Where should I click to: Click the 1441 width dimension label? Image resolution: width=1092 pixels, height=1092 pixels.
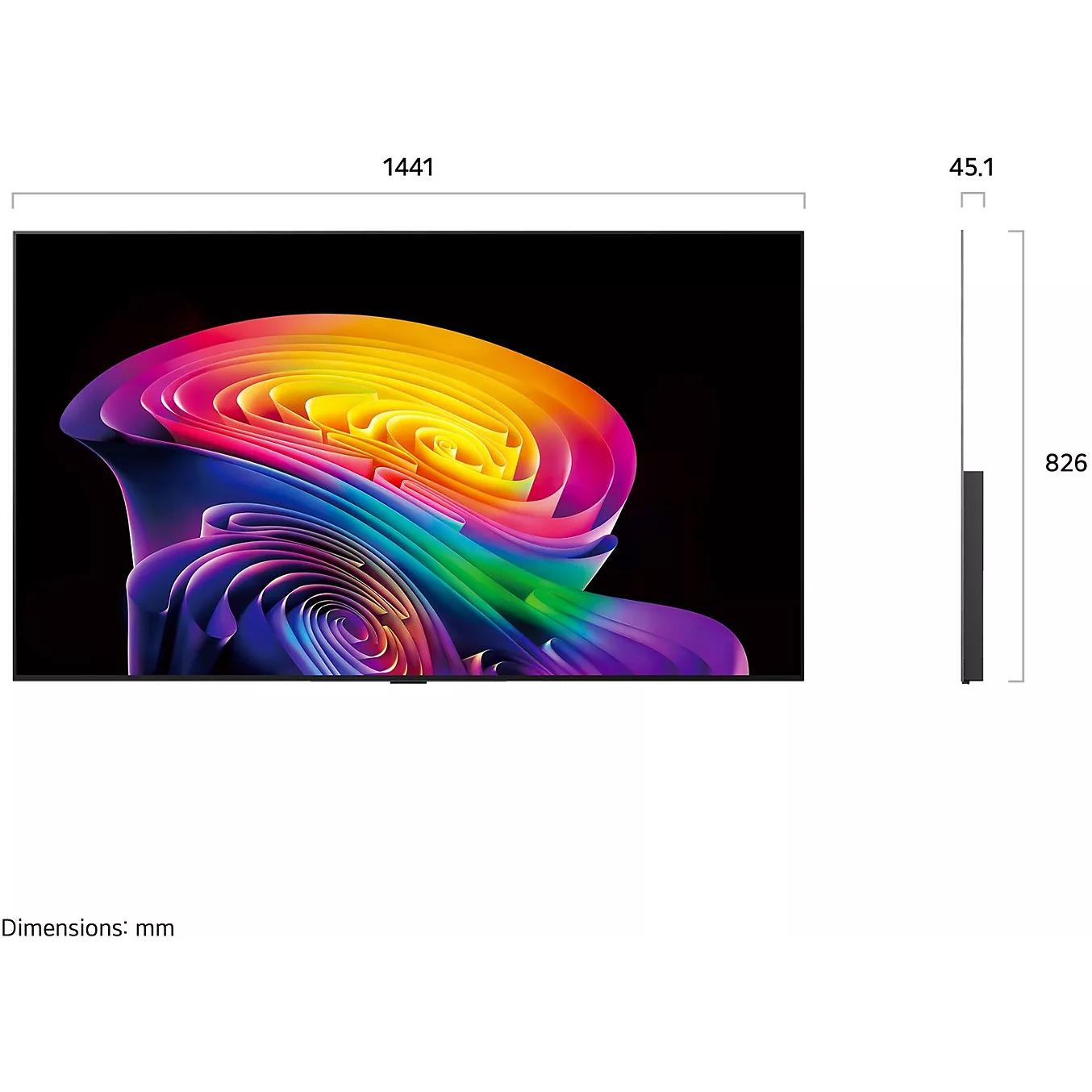point(408,167)
